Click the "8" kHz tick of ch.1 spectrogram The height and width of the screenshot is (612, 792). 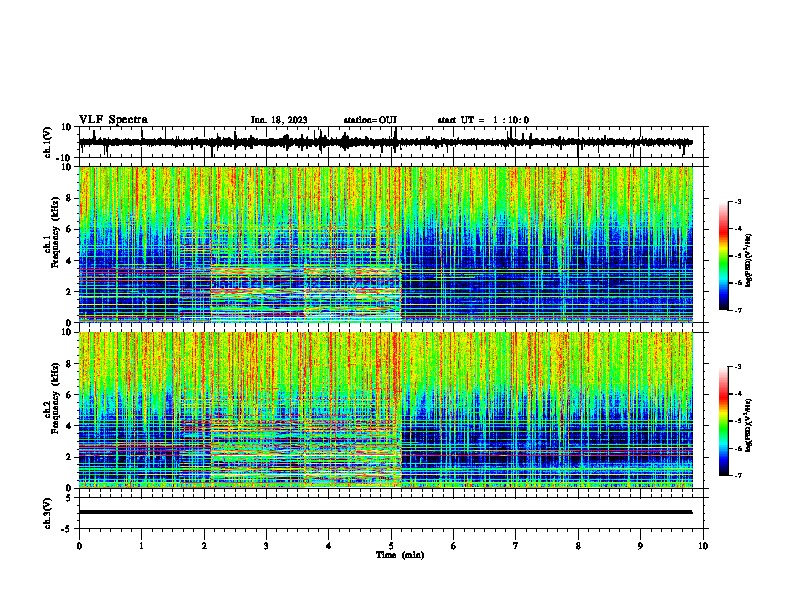[68, 198]
